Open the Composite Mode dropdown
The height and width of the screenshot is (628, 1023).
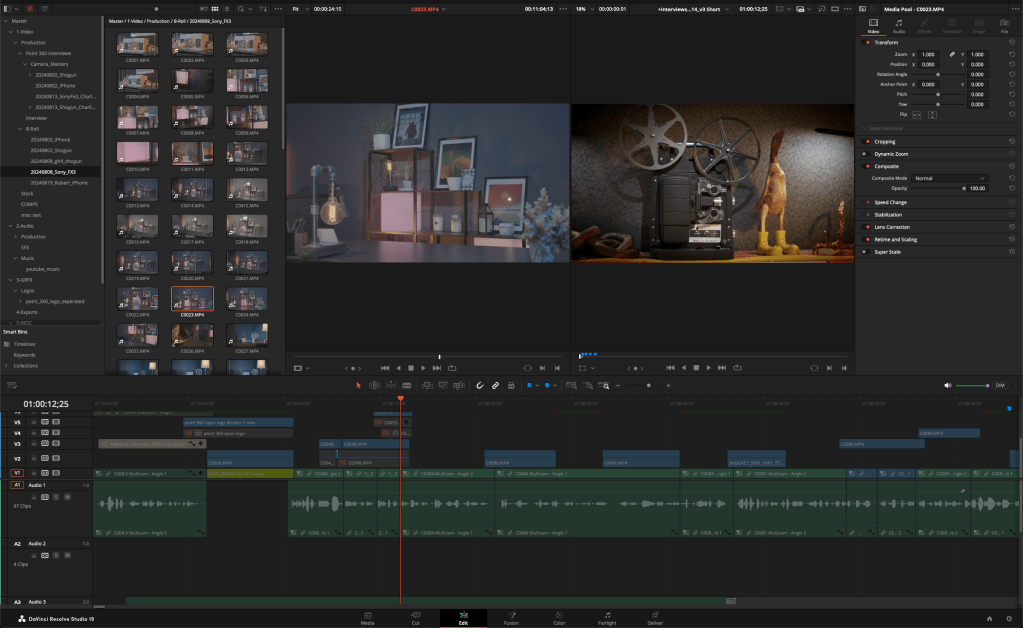(x=948, y=178)
